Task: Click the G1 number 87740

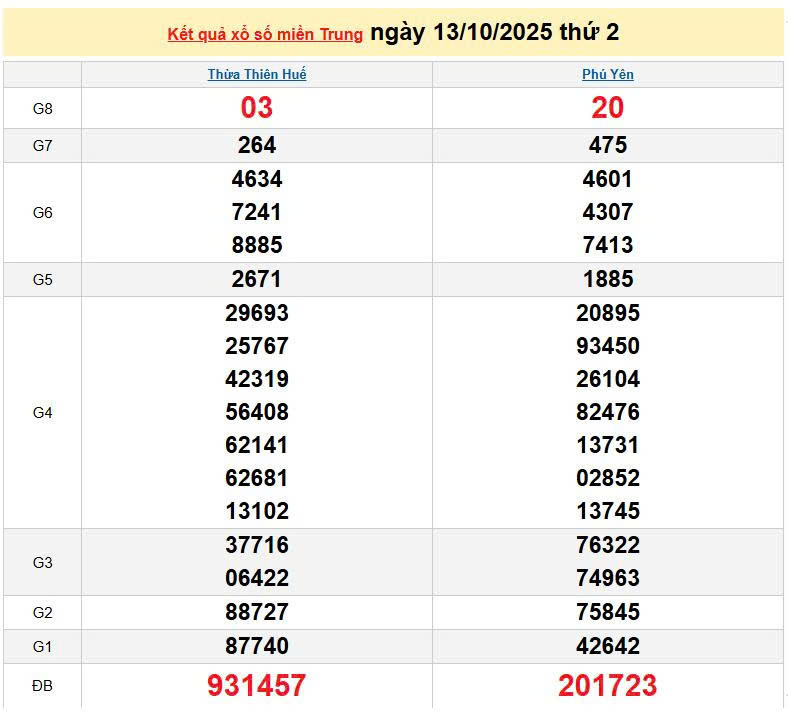Action: 257,646
